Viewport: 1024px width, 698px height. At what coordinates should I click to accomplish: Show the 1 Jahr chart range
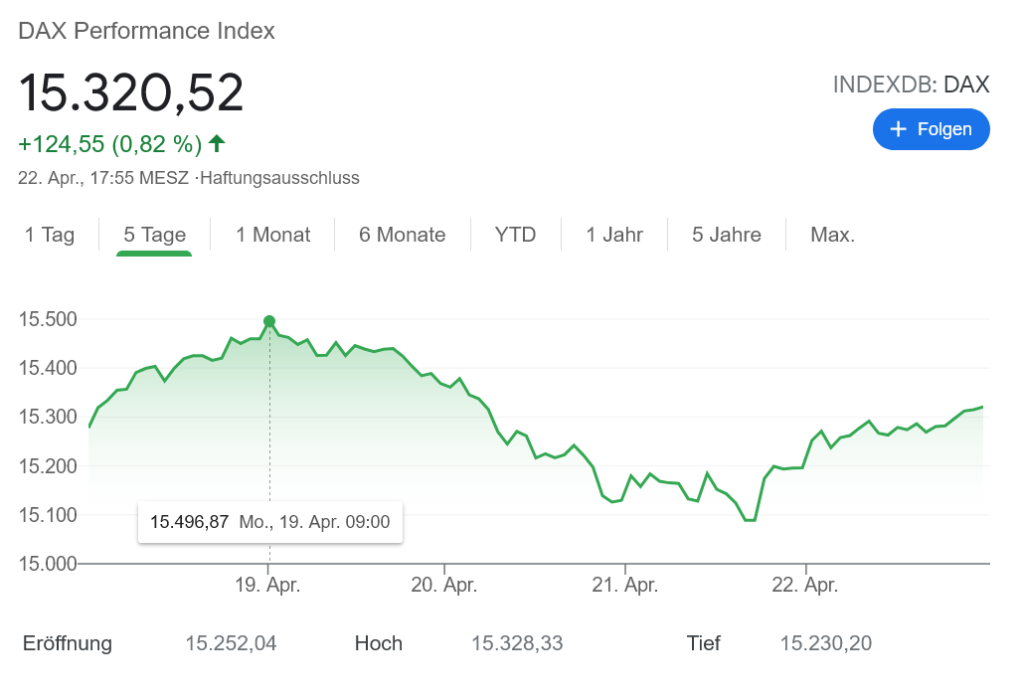point(616,235)
